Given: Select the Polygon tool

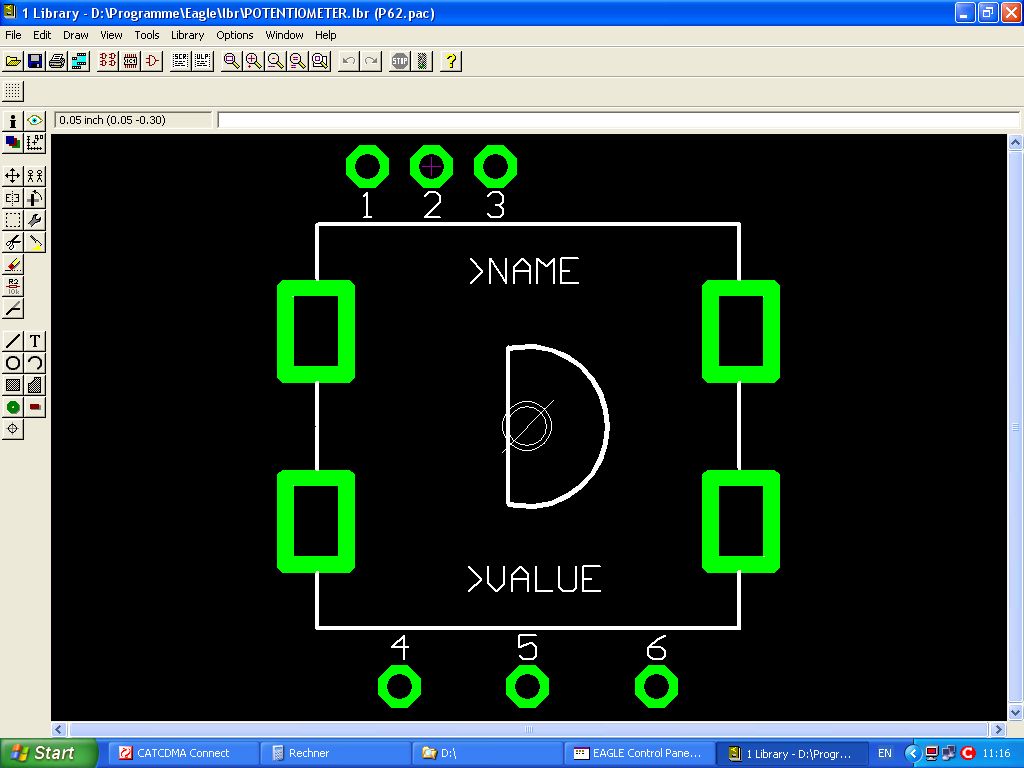Looking at the screenshot, I should tap(35, 385).
